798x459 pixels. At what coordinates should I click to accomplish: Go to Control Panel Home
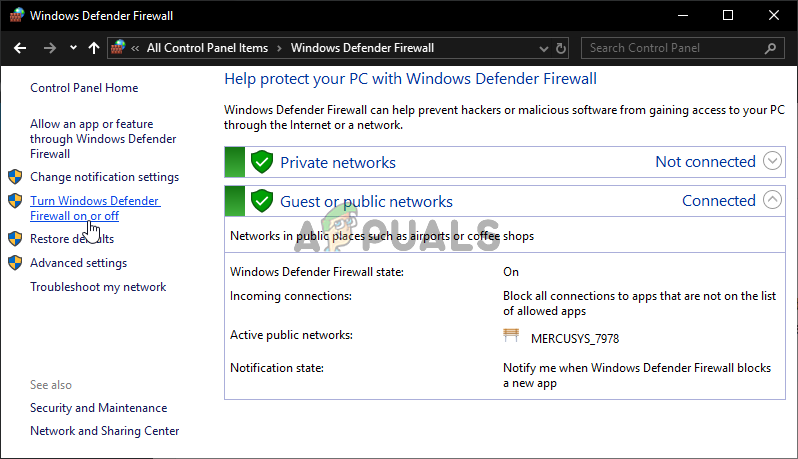[84, 88]
